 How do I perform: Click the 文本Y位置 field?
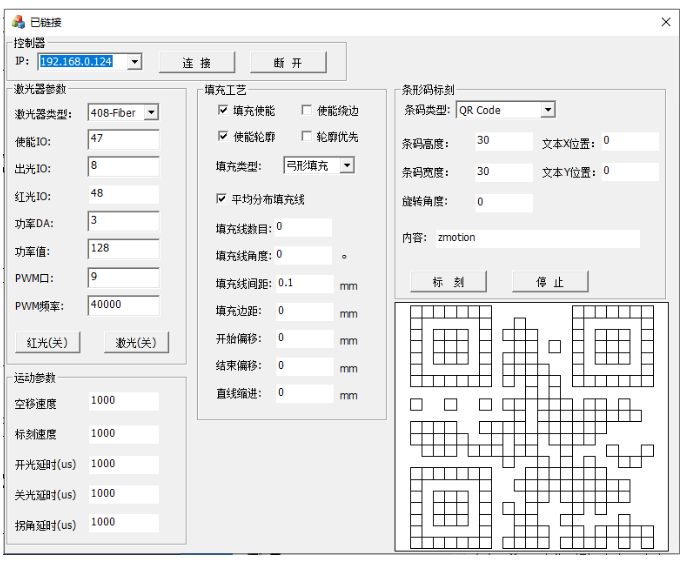(630, 172)
